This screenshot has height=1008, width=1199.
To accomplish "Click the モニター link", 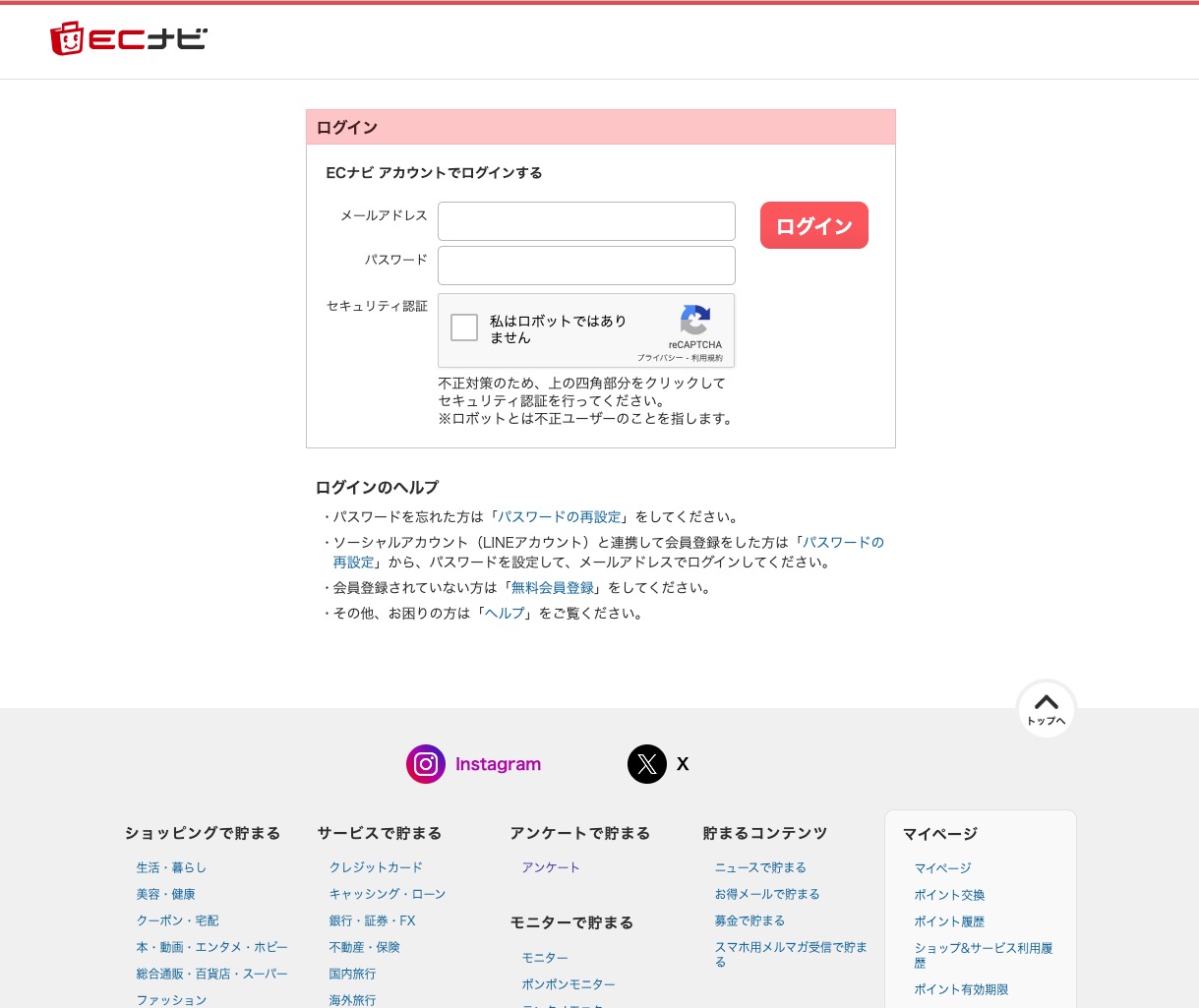I will [x=545, y=957].
